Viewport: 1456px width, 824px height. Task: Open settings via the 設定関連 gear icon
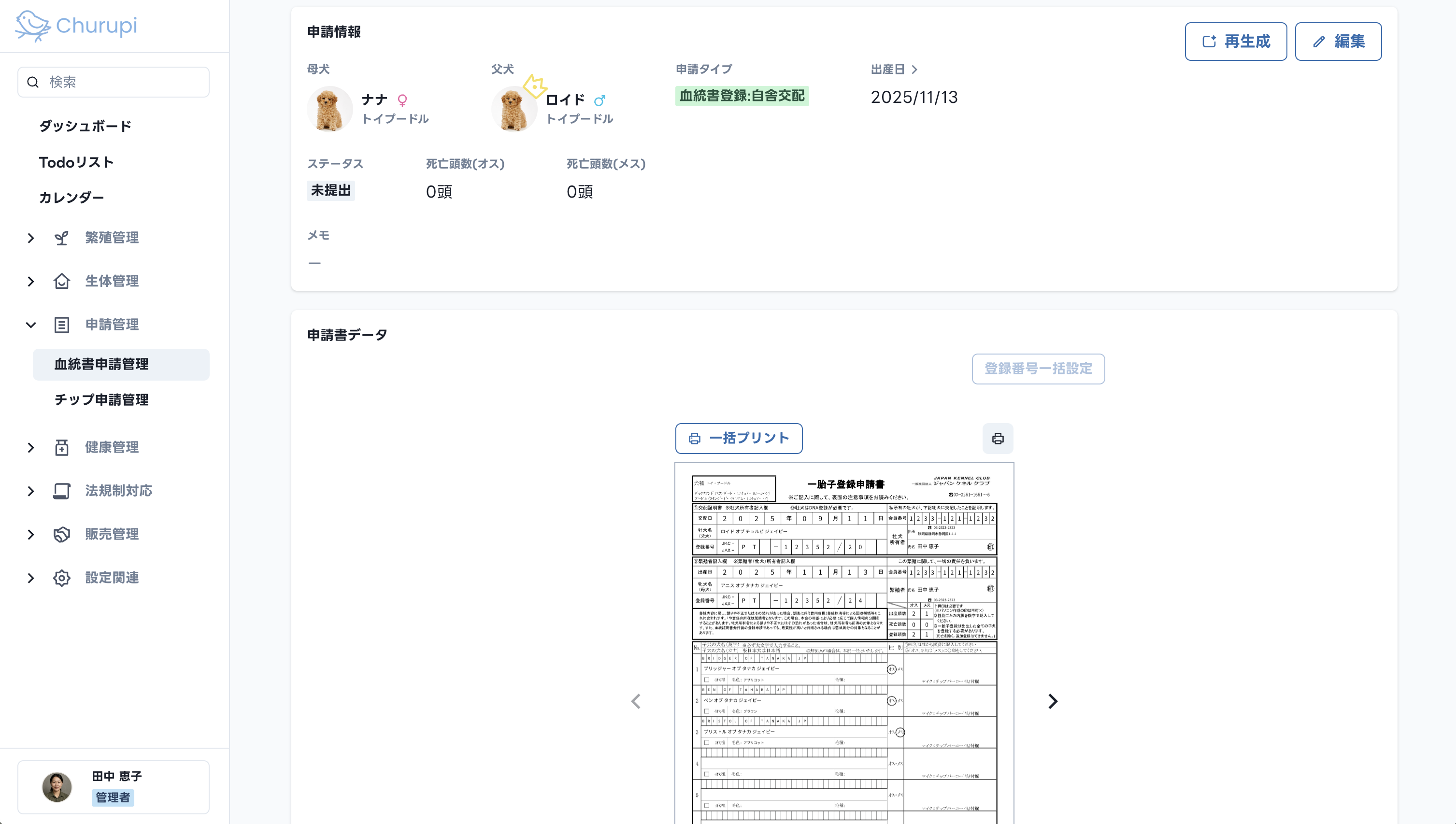[x=61, y=578]
